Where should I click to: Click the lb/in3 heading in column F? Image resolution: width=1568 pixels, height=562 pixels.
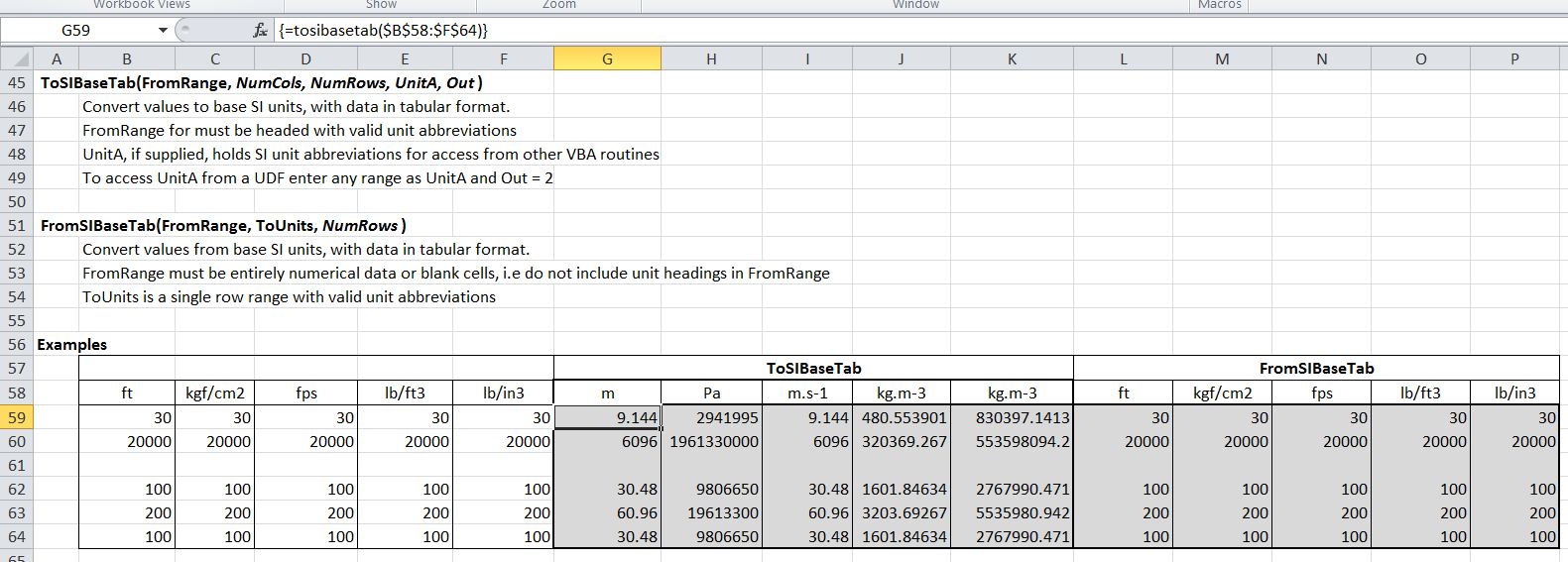tap(503, 393)
